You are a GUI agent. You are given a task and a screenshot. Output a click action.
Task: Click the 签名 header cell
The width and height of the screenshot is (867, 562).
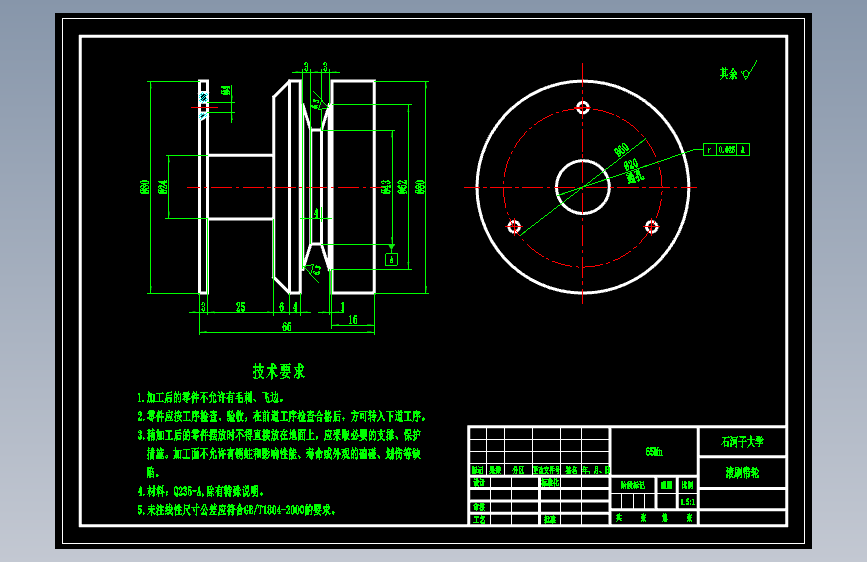tap(571, 470)
